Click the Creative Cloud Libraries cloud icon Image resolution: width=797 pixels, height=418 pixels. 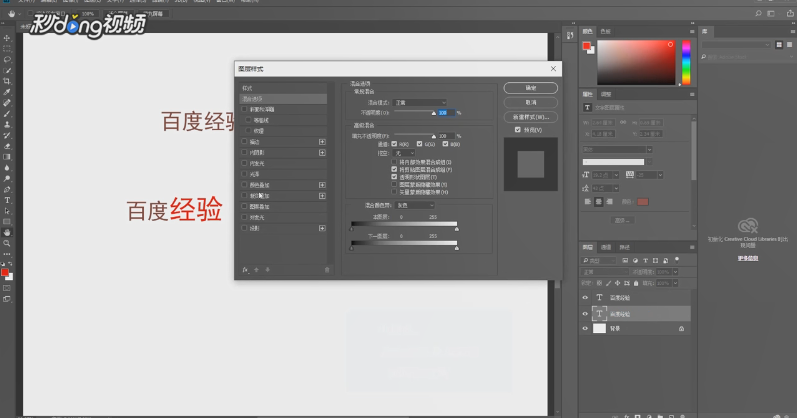(x=748, y=225)
